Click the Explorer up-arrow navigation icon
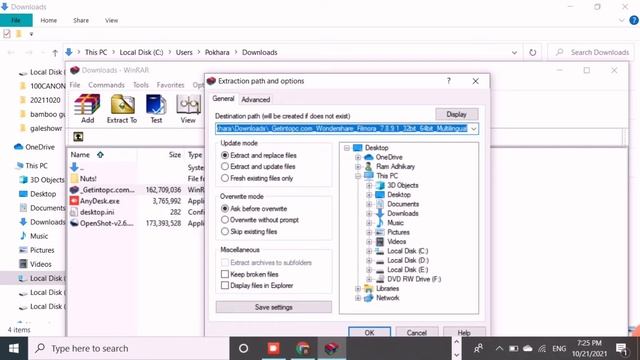The width and height of the screenshot is (640, 360). [x=55, y=52]
